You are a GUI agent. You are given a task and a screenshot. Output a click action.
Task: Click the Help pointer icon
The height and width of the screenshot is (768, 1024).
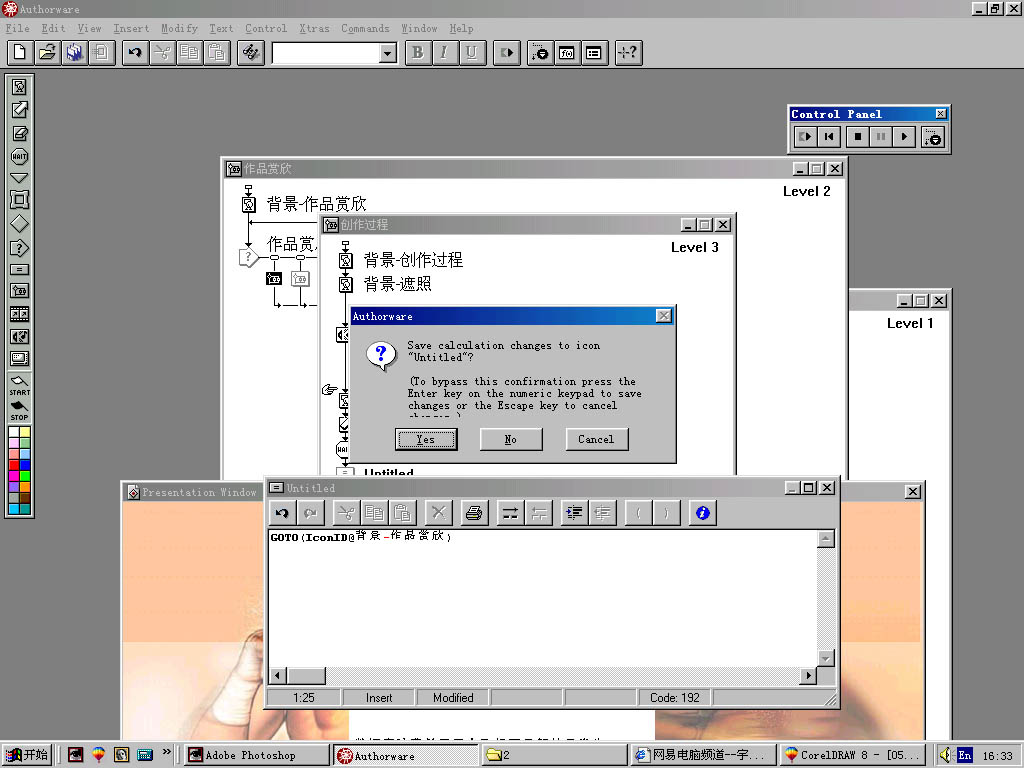(628, 52)
